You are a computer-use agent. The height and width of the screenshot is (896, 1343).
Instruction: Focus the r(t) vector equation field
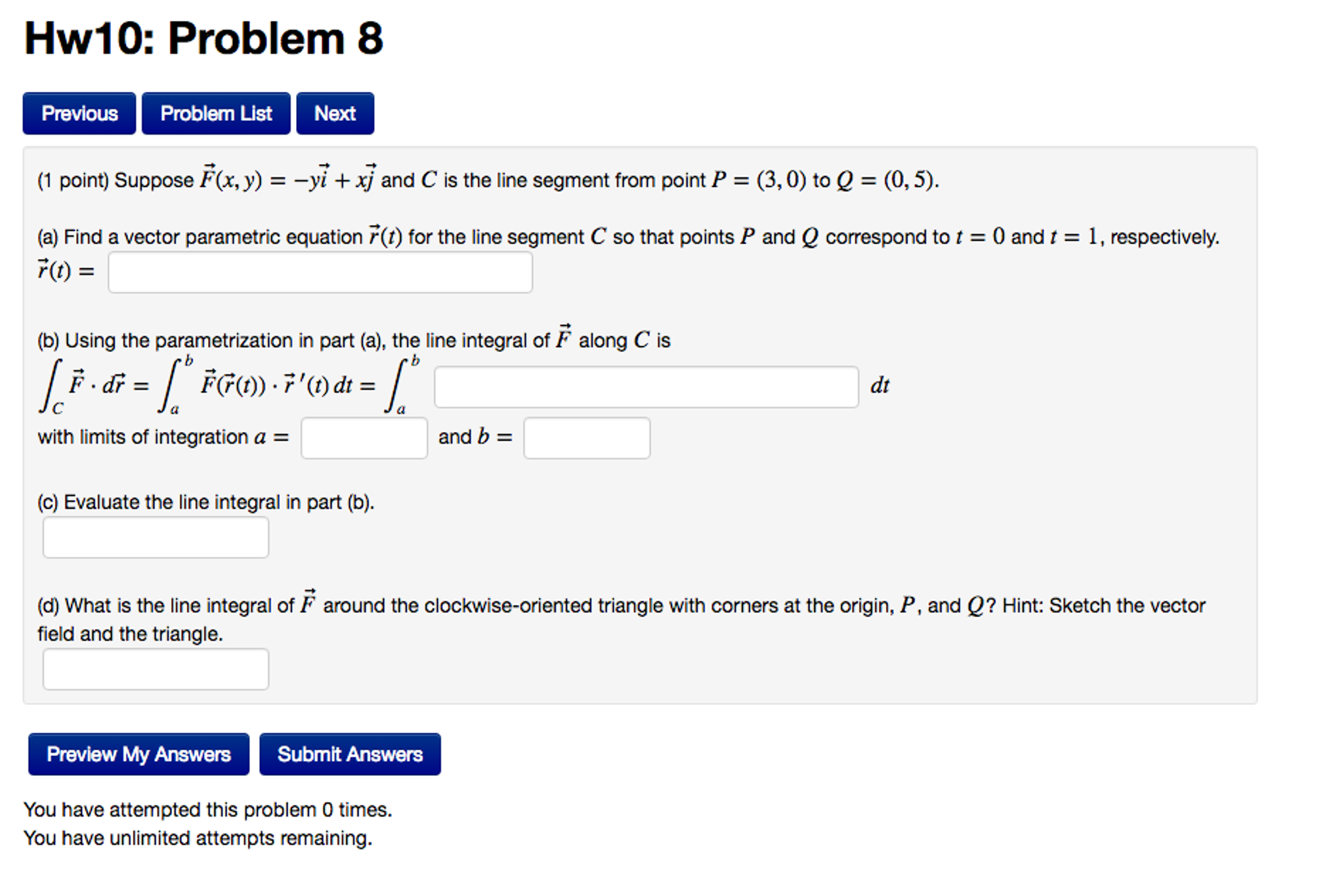[320, 272]
